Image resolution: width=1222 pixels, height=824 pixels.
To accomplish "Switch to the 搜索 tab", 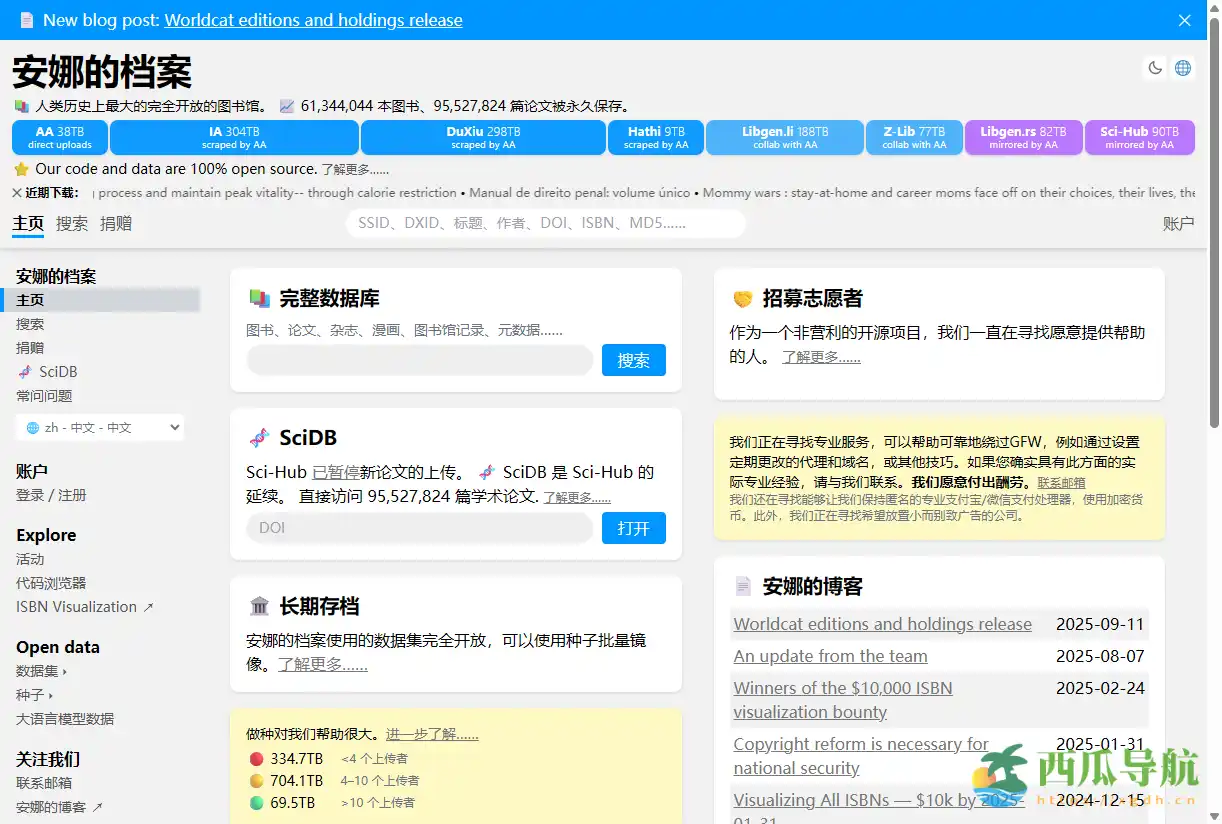I will coord(70,223).
